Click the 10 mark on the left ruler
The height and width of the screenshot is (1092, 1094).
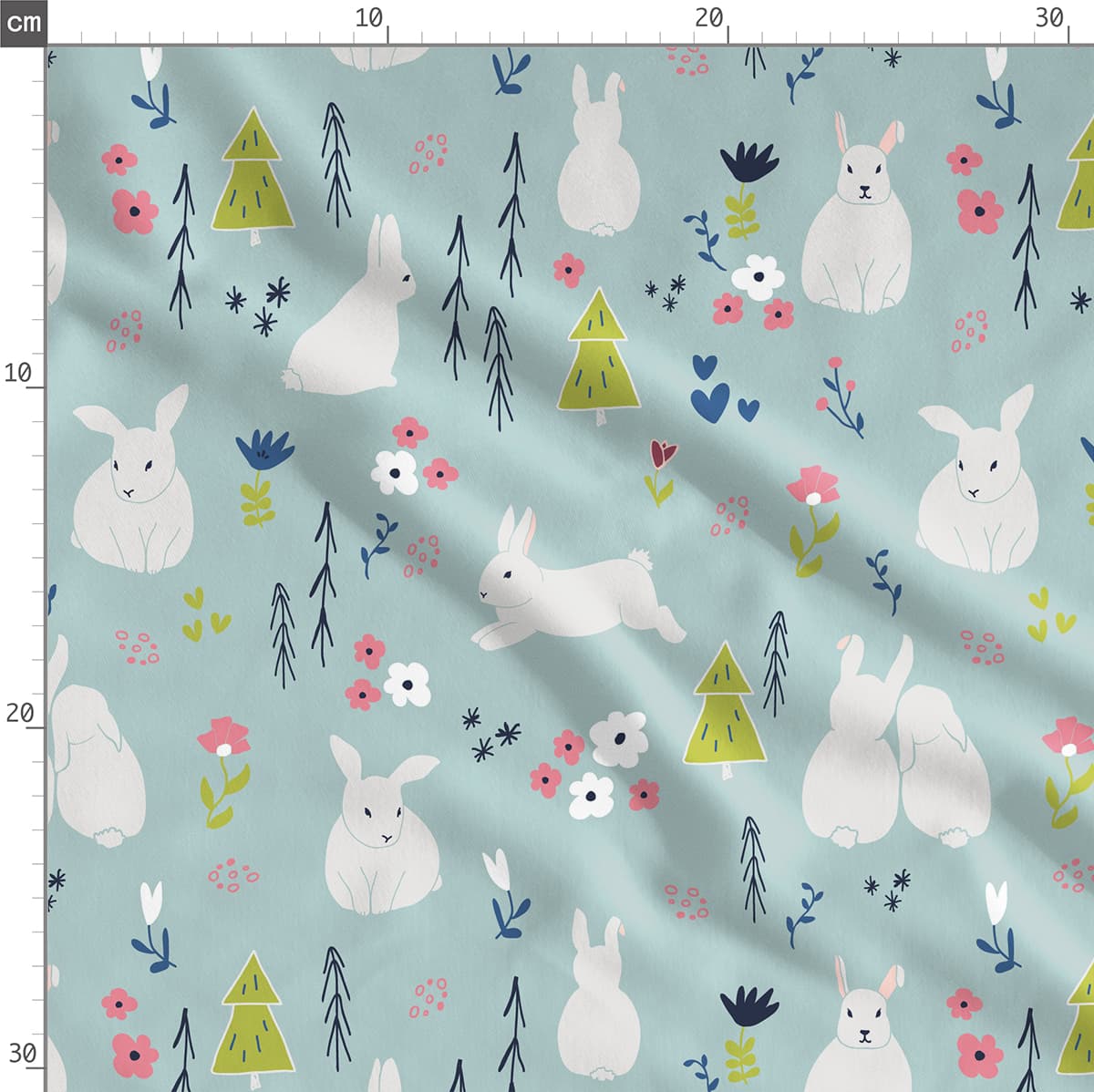click(17, 373)
